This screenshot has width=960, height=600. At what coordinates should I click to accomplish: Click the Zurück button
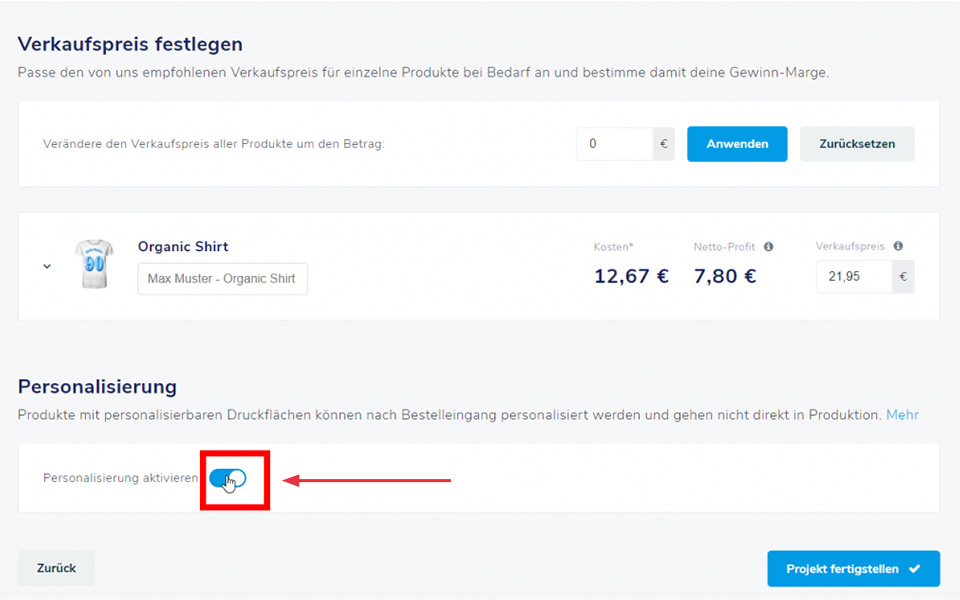click(56, 568)
